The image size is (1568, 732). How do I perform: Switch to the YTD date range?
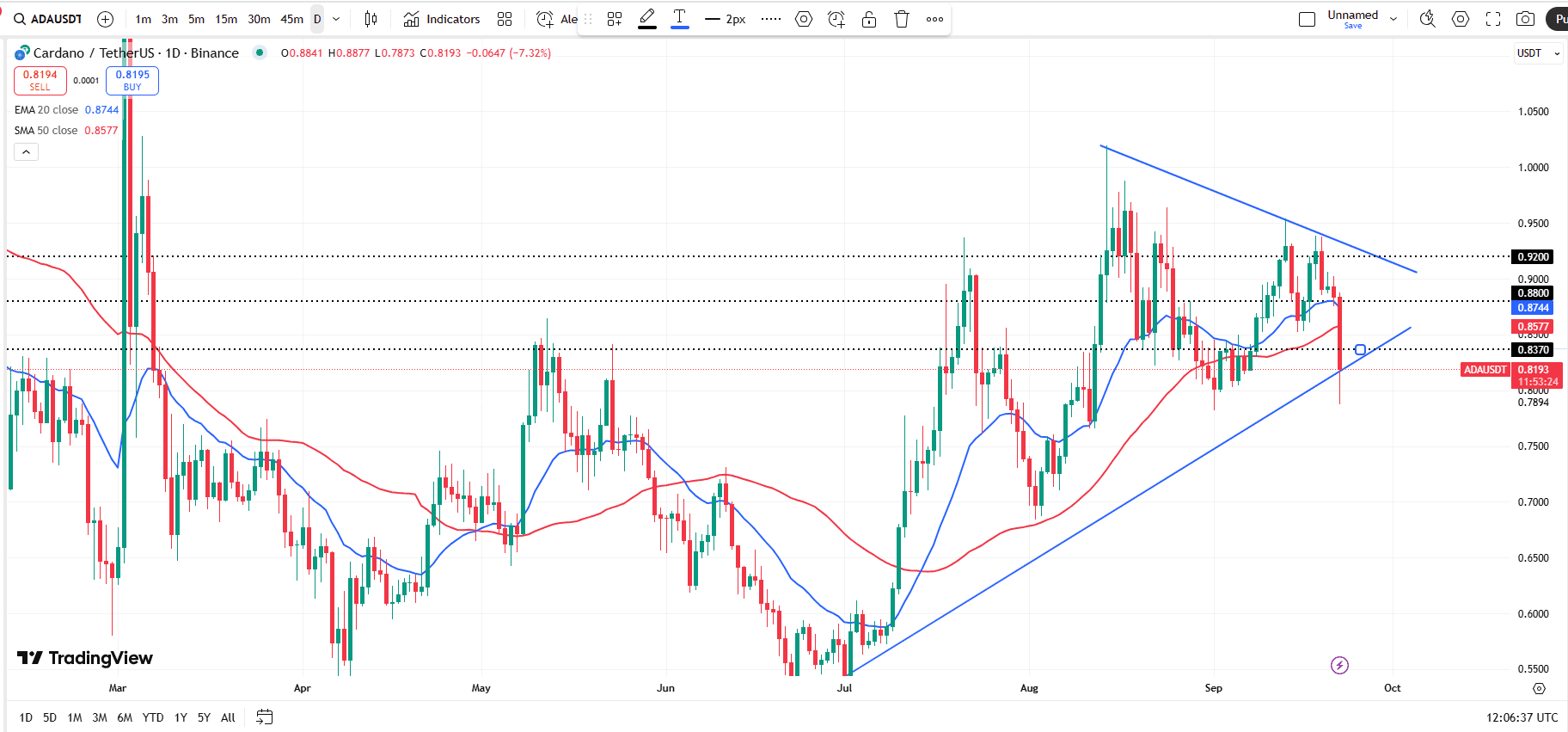click(153, 717)
